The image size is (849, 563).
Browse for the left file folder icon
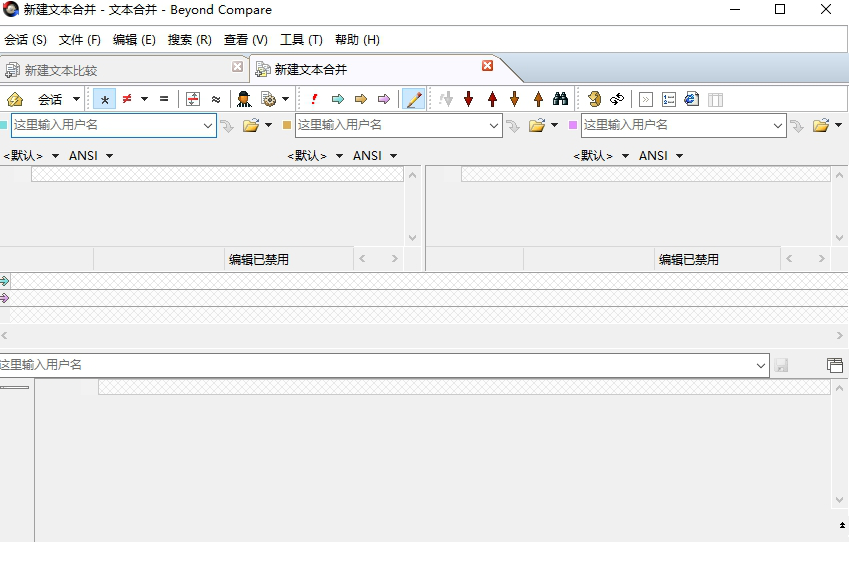(x=251, y=126)
